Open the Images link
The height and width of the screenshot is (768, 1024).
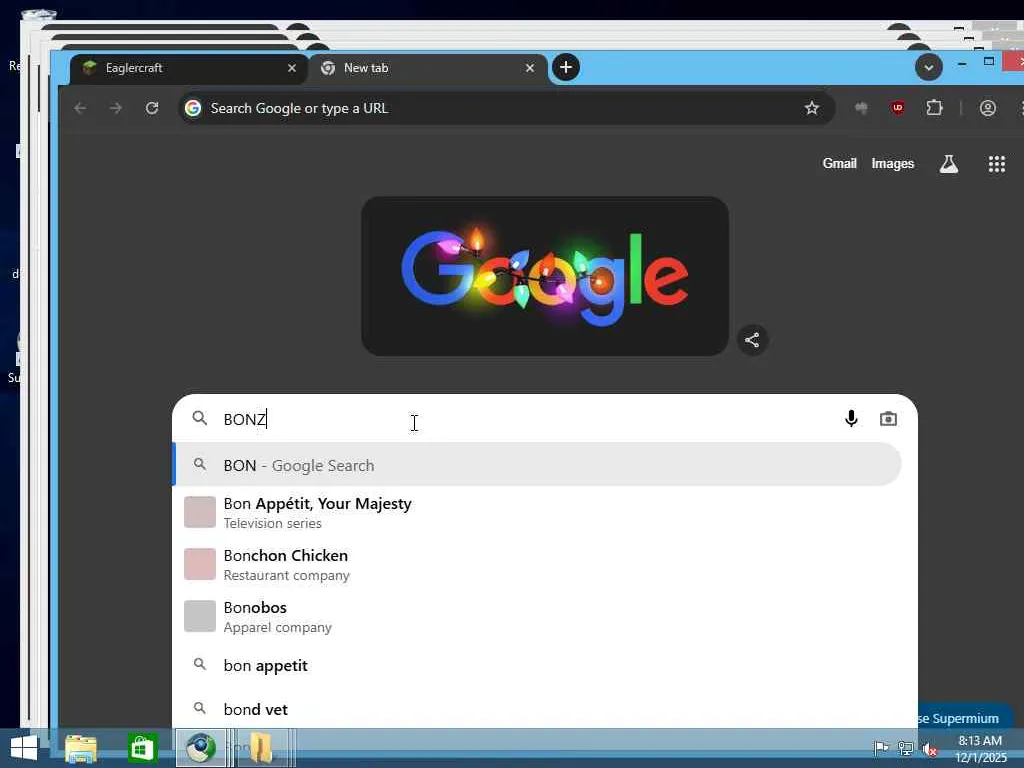point(892,164)
